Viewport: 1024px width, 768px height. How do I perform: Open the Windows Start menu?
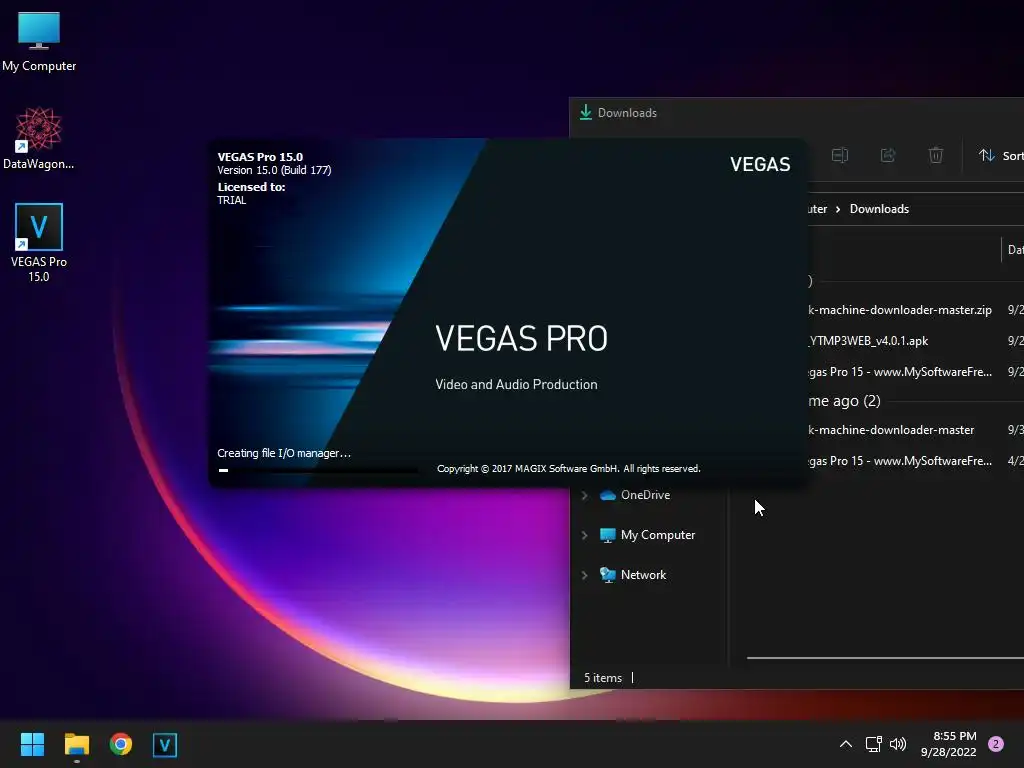point(32,744)
